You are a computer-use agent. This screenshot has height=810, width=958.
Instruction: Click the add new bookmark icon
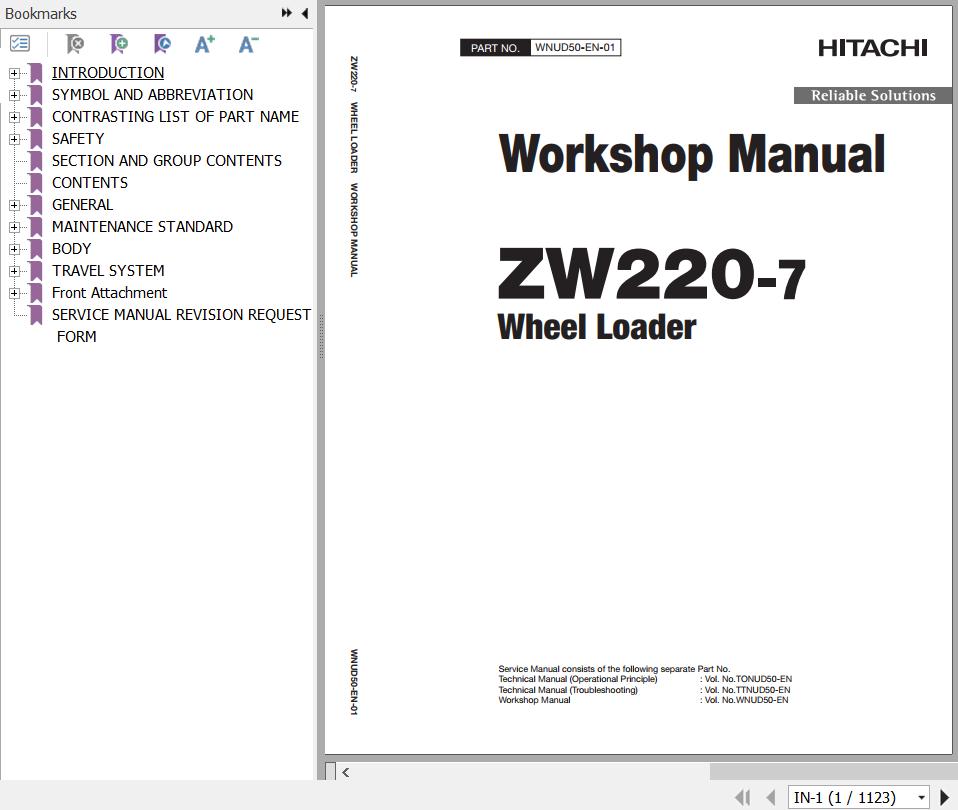point(119,44)
